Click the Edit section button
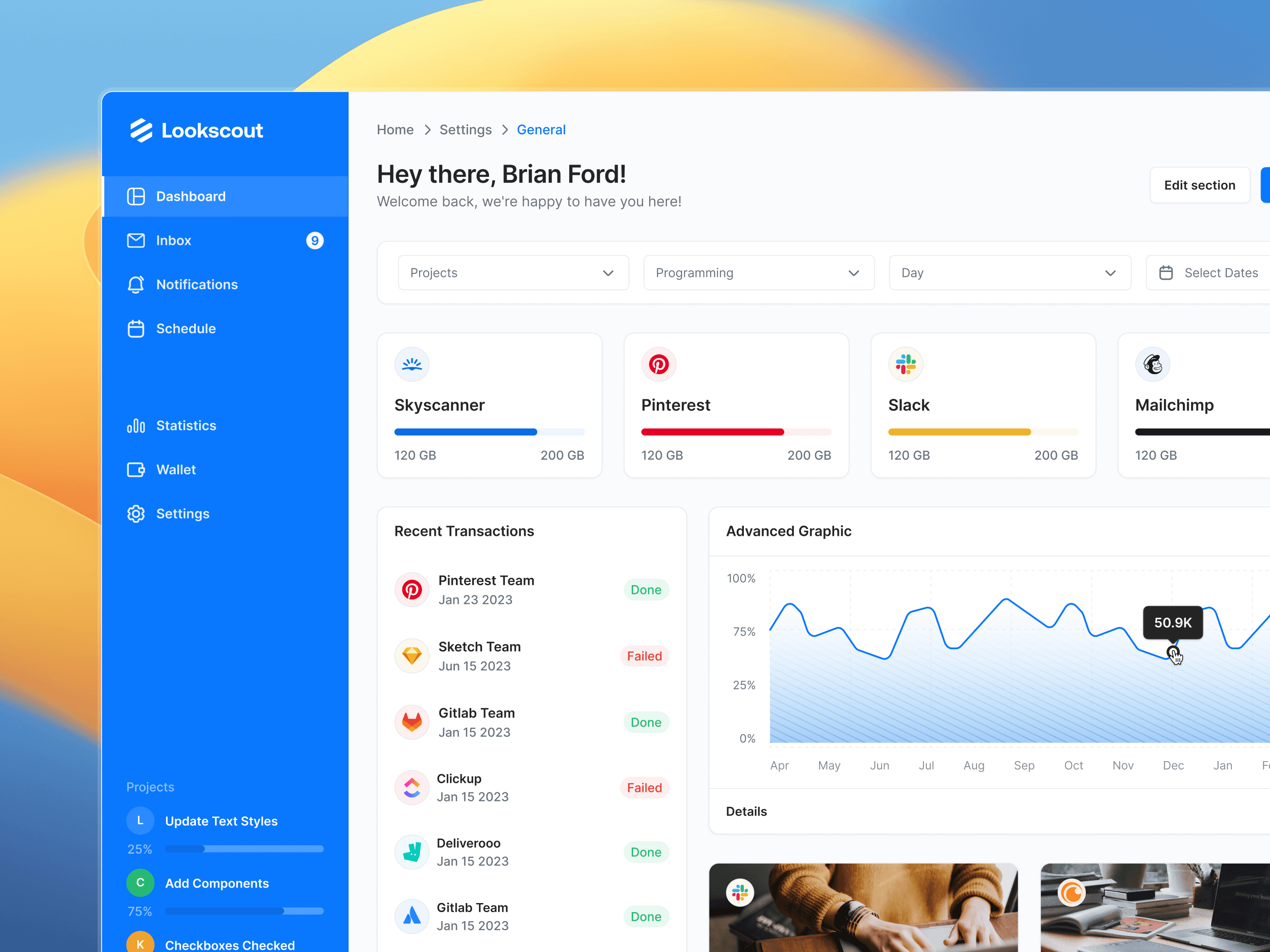 tap(1199, 185)
